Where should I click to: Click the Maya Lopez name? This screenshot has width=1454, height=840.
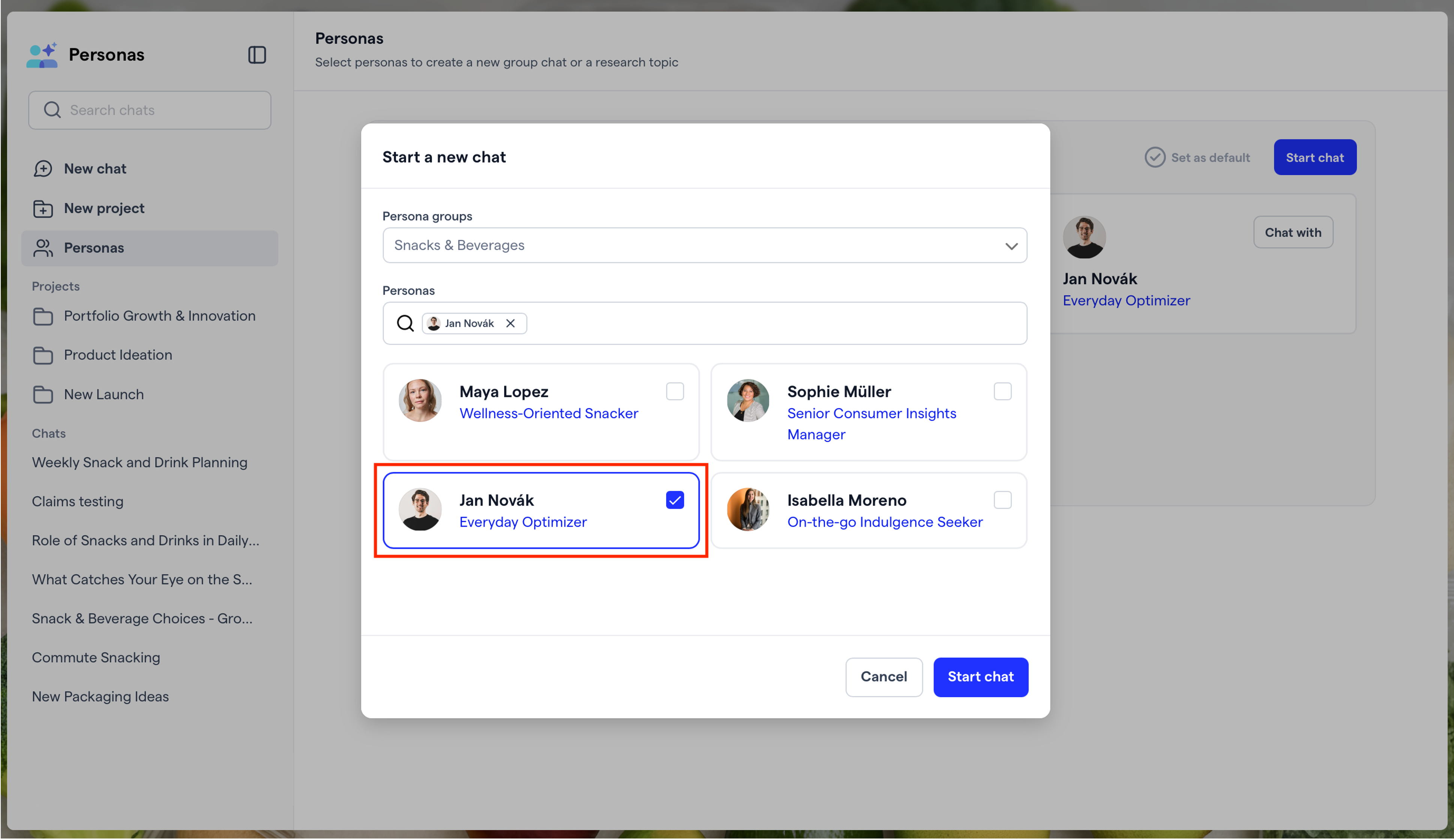(x=504, y=392)
